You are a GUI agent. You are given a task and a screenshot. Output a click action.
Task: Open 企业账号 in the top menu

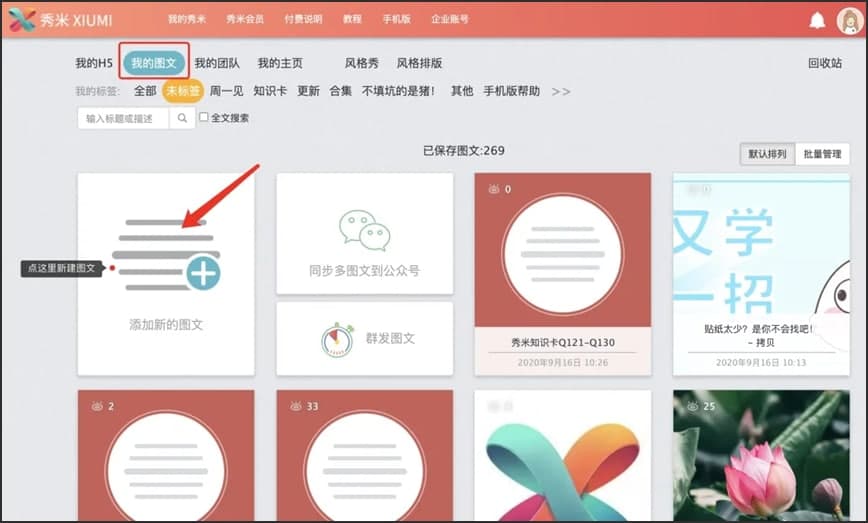pyautogui.click(x=450, y=19)
